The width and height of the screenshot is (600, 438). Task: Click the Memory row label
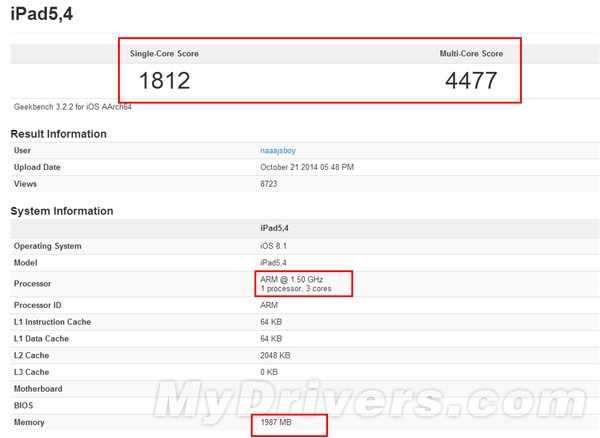point(29,423)
